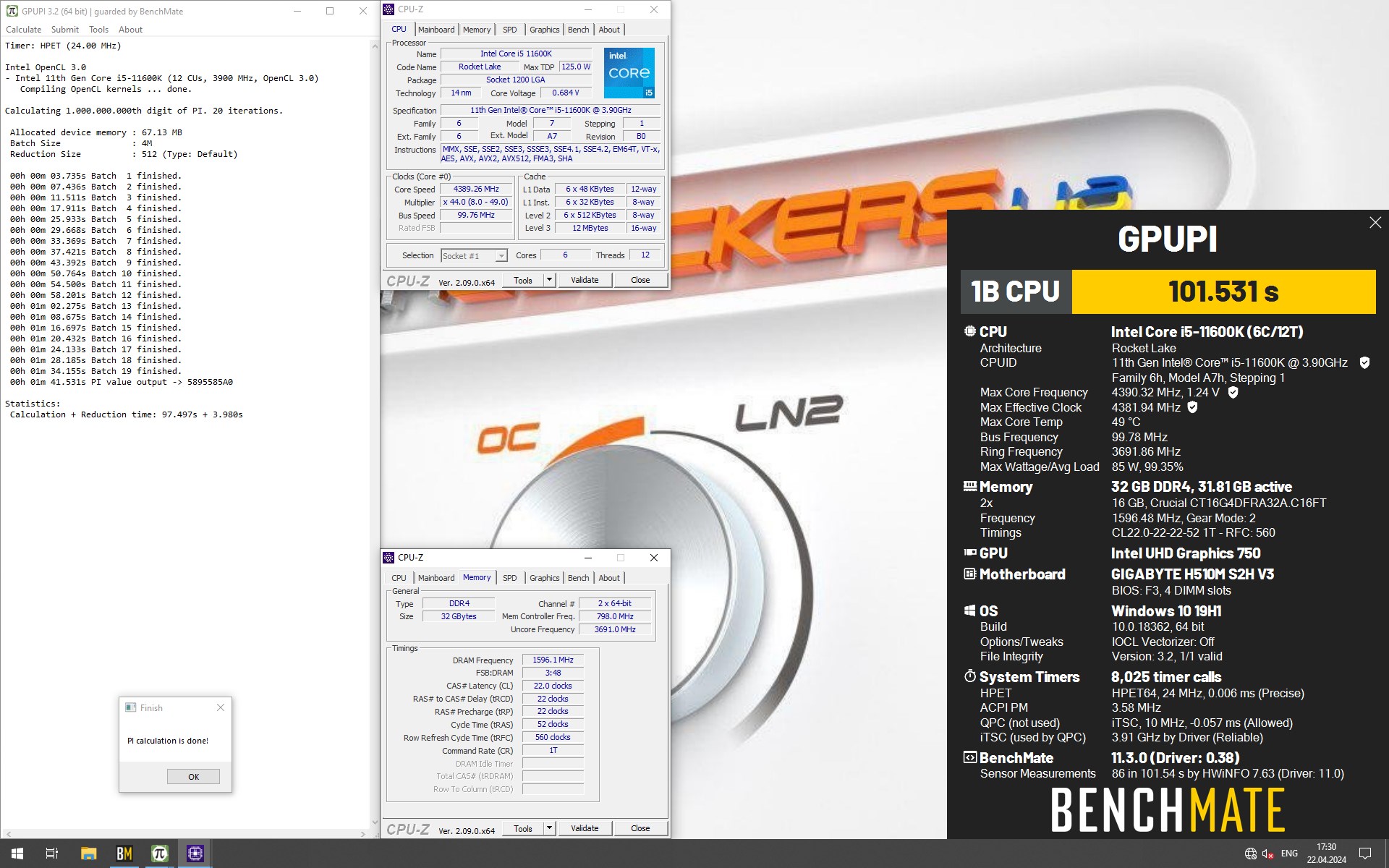
Task: Click the GPUPI horizontal scrollbar
Action: coord(185,833)
